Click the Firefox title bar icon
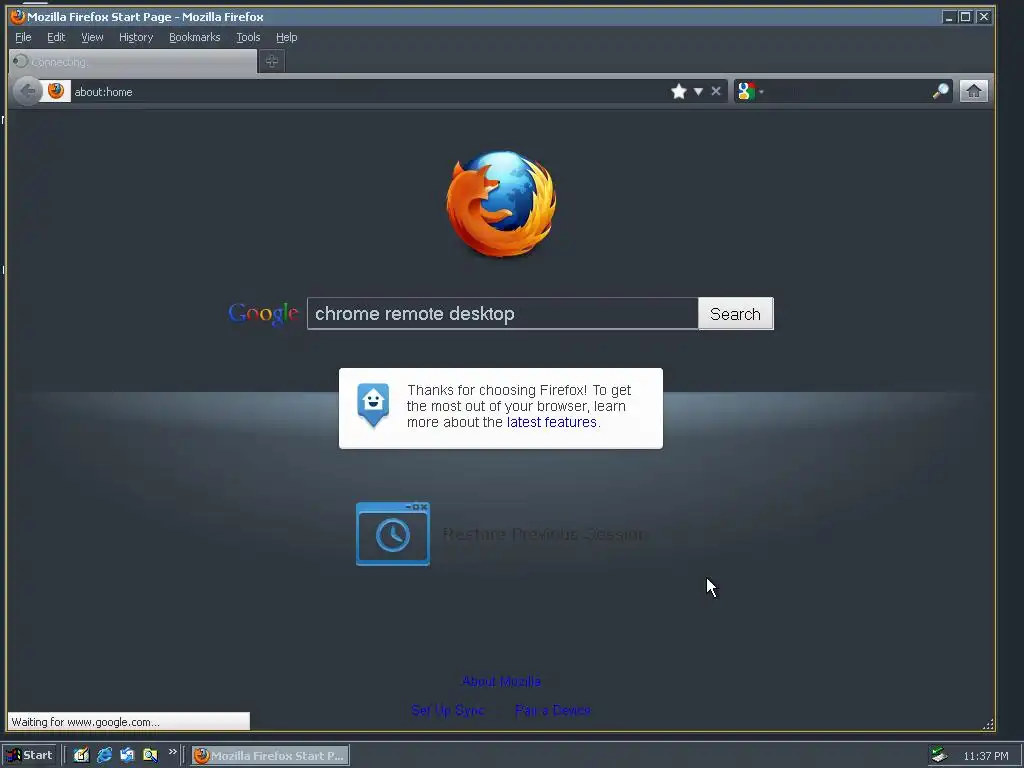 point(18,16)
